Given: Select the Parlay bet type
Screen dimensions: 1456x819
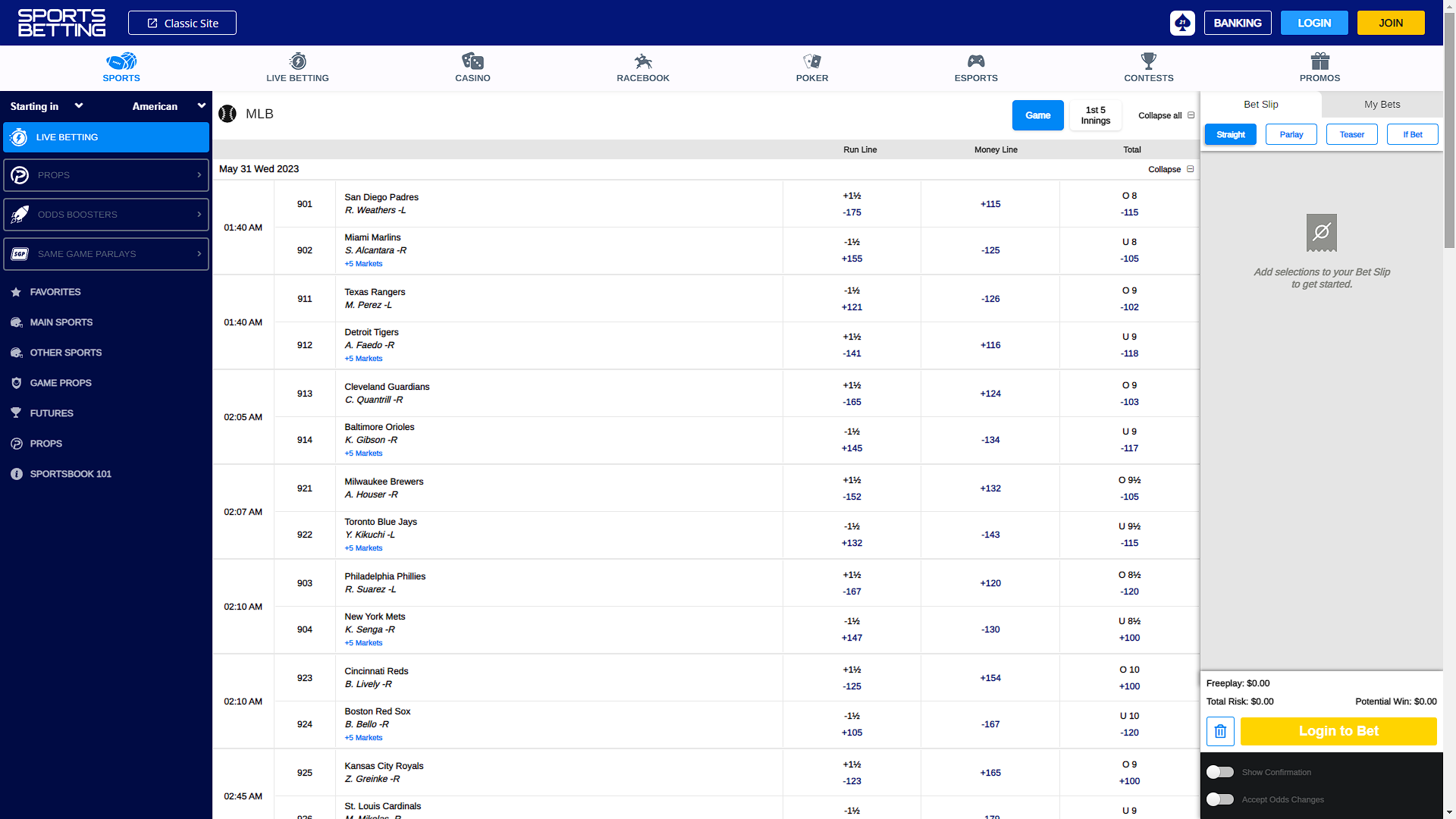Looking at the screenshot, I should pyautogui.click(x=1291, y=134).
